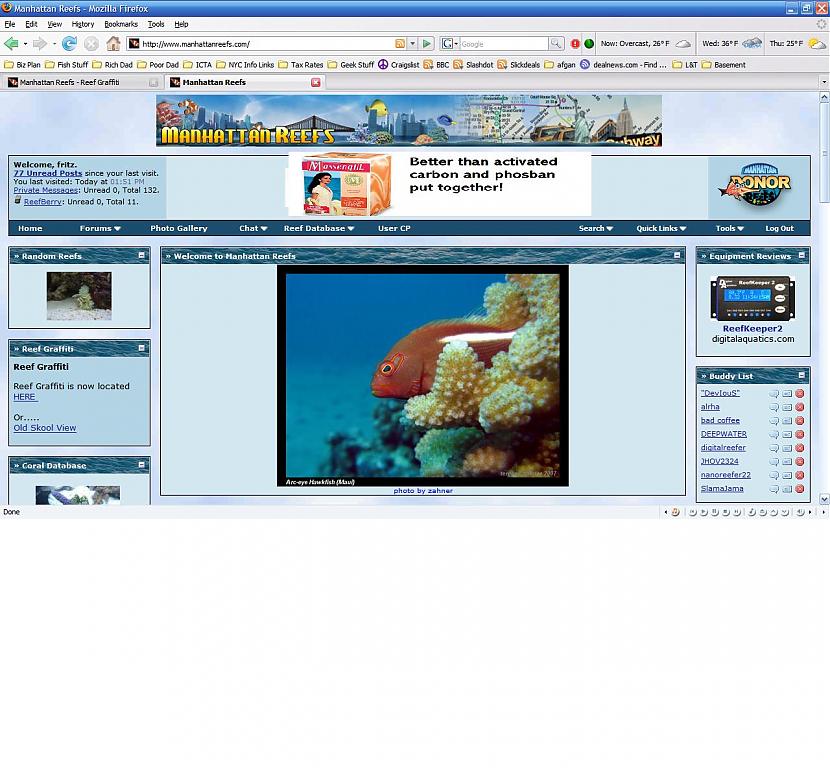The height and width of the screenshot is (768, 830).
Task: Click the page scrollbar down arrow
Action: click(x=824, y=499)
